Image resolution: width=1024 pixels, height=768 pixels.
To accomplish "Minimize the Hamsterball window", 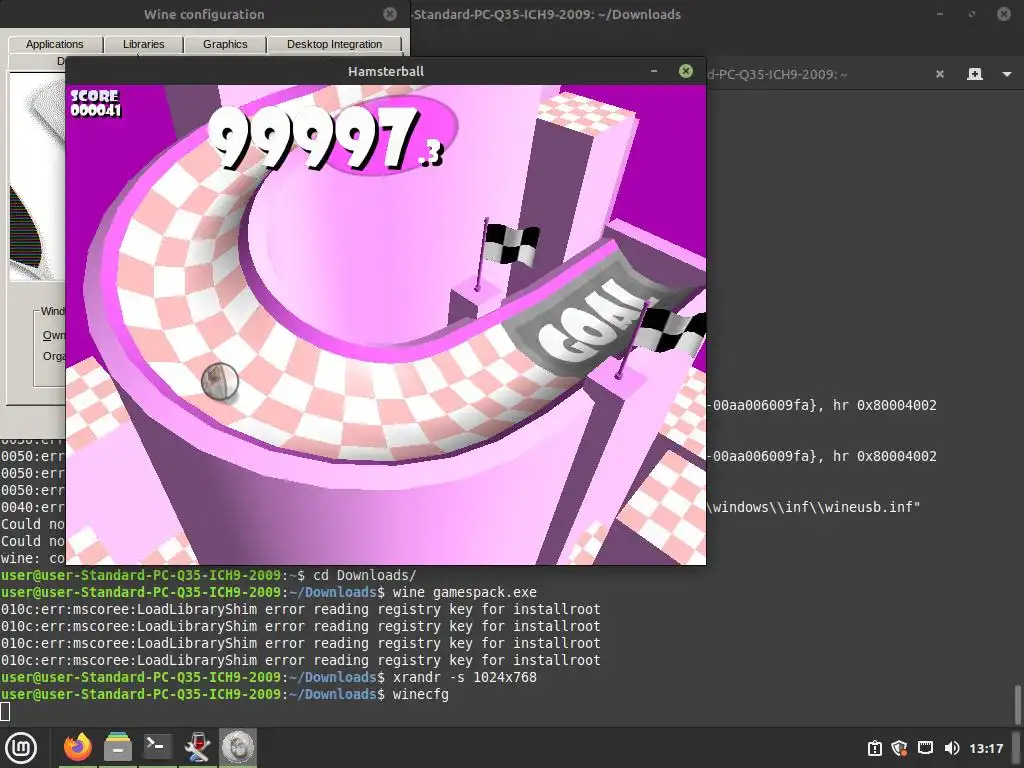I will (x=654, y=71).
